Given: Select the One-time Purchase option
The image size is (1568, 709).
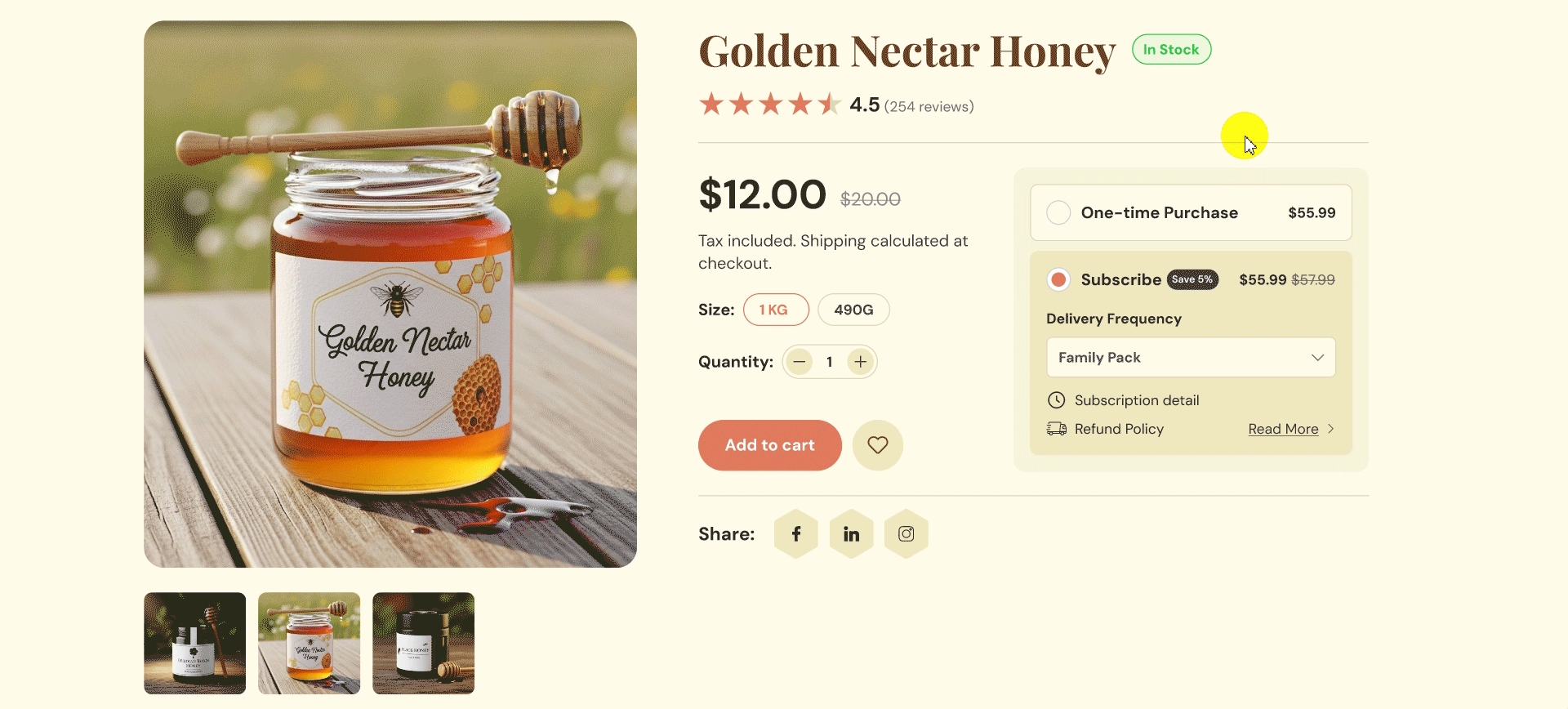Looking at the screenshot, I should 1058,212.
